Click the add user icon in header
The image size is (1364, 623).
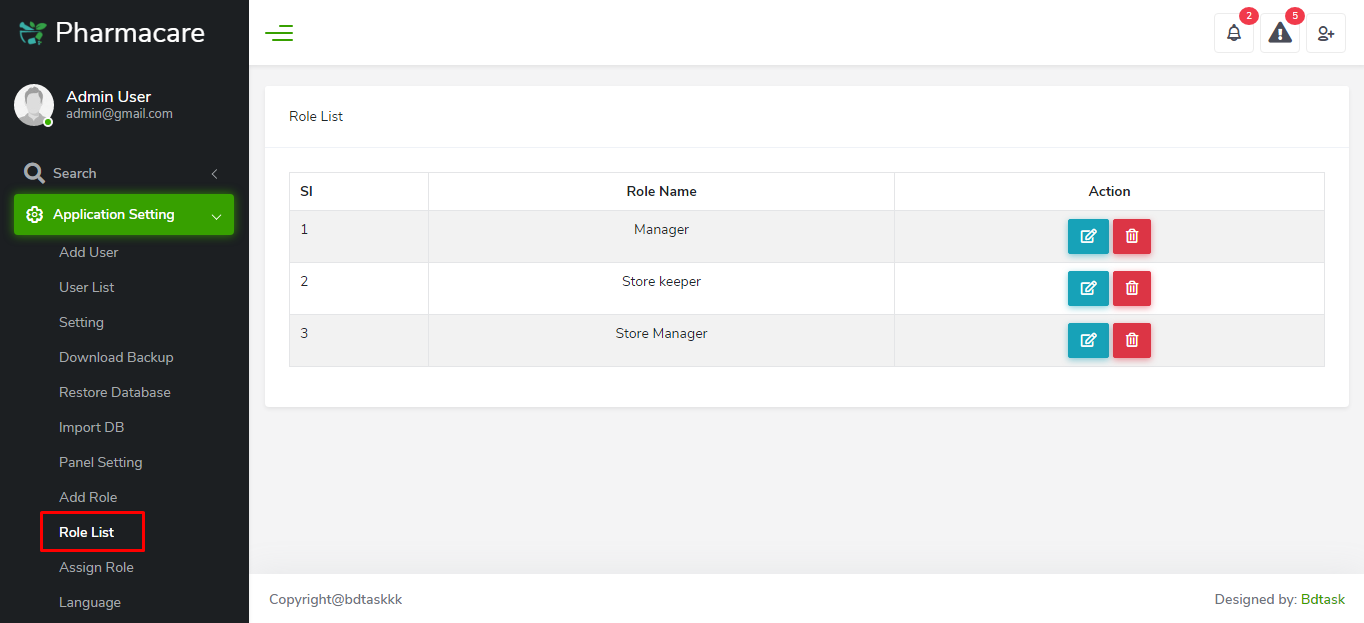(x=1325, y=33)
